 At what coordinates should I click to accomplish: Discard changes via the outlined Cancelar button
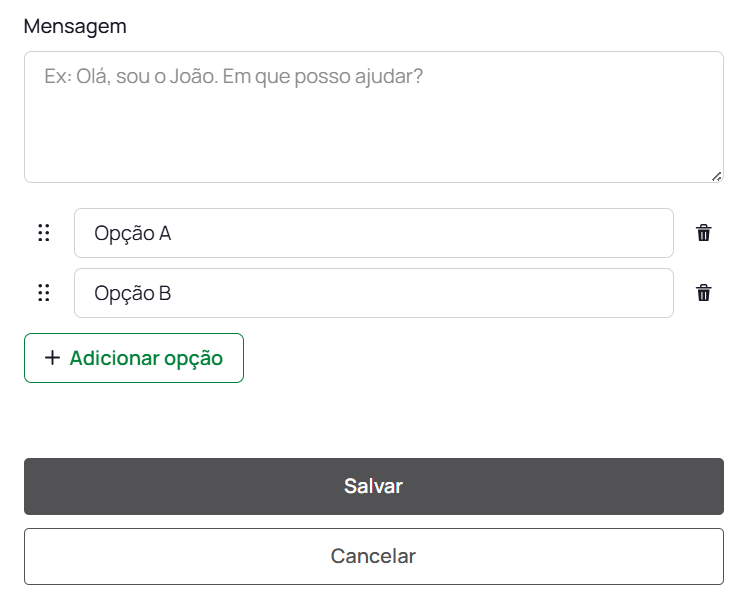(373, 556)
